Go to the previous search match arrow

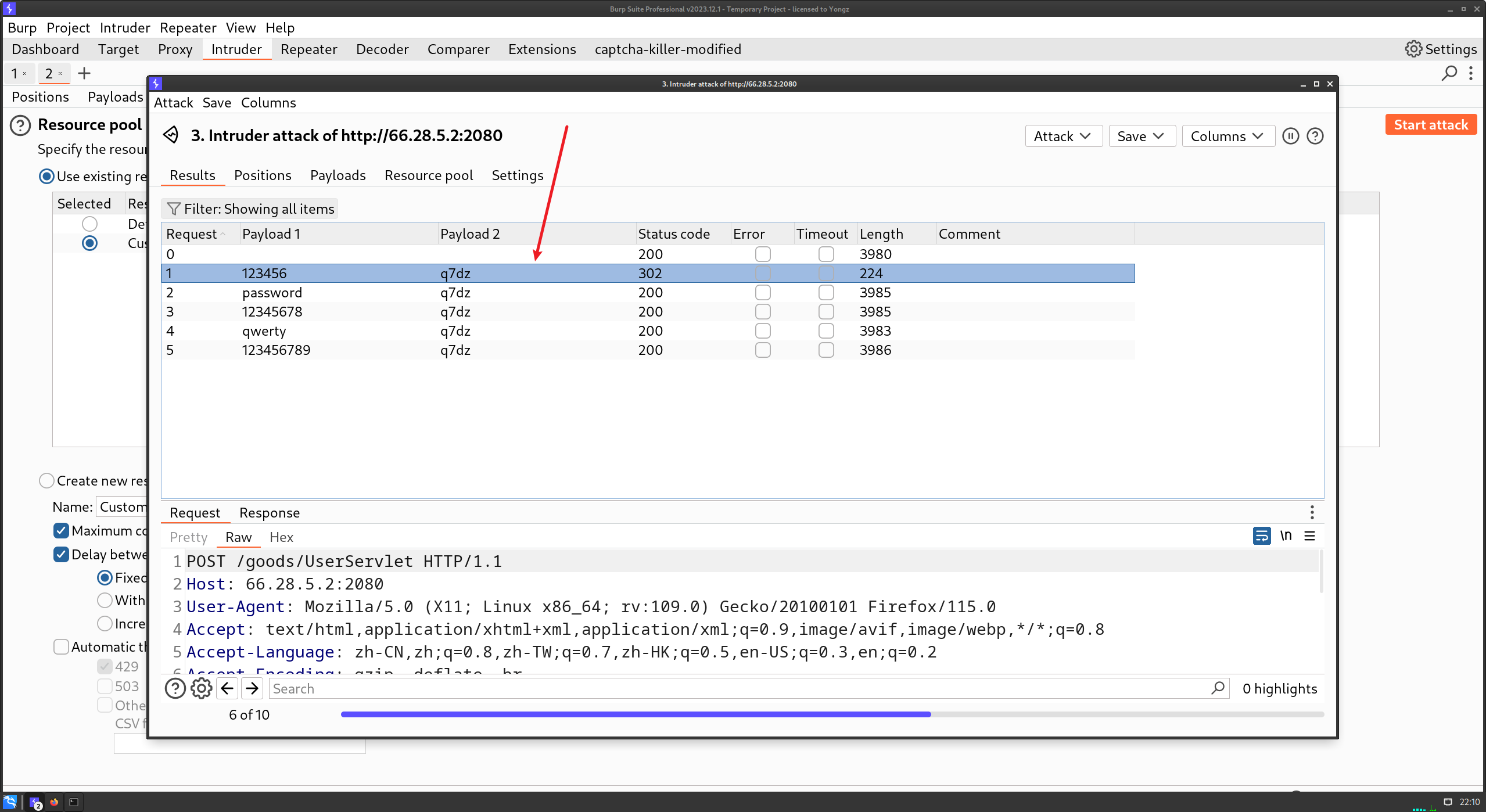[x=227, y=688]
